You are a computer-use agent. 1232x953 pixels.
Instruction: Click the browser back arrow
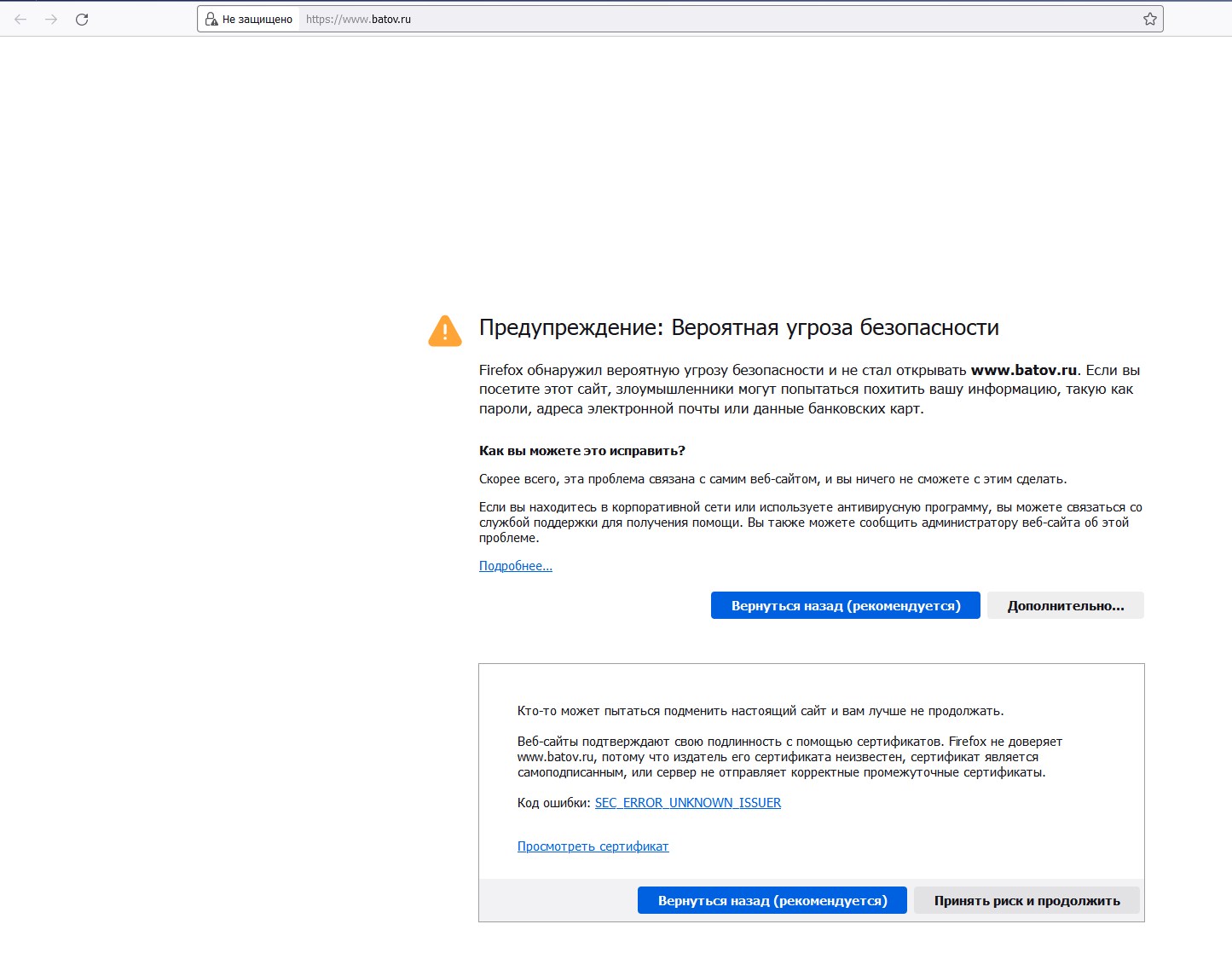click(x=20, y=19)
